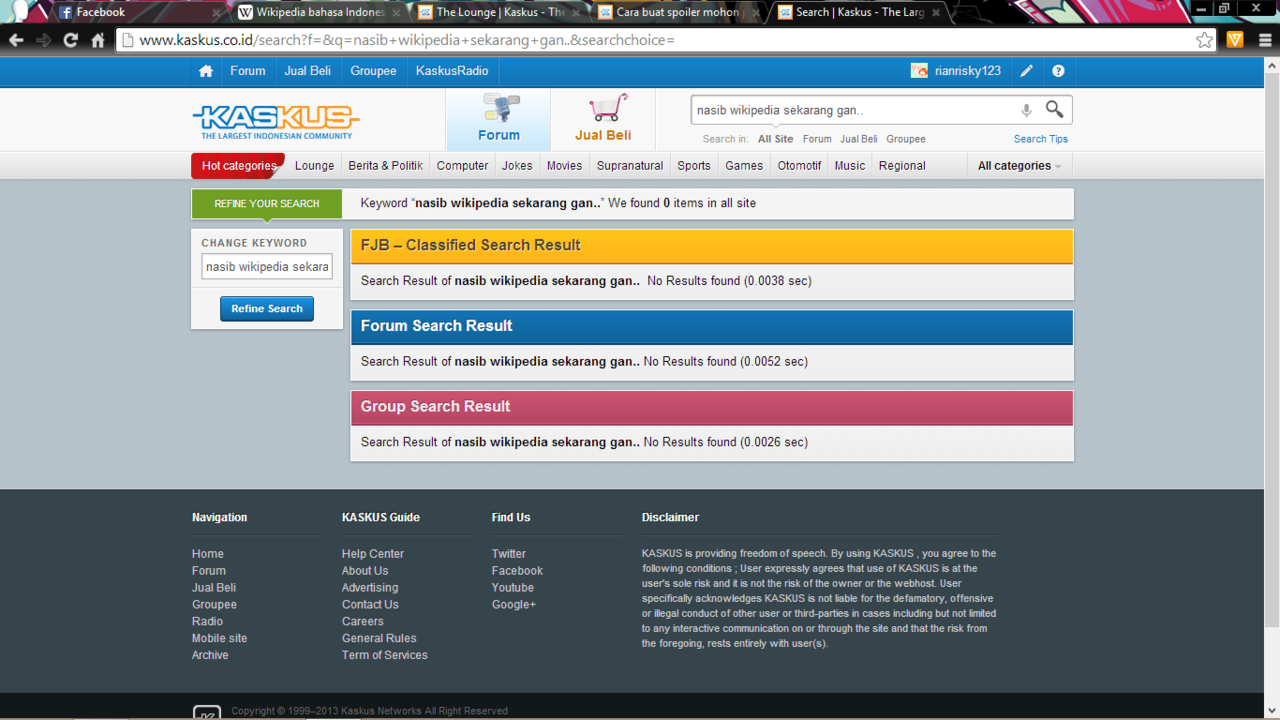Open Forum in the top blue bar

[247, 71]
